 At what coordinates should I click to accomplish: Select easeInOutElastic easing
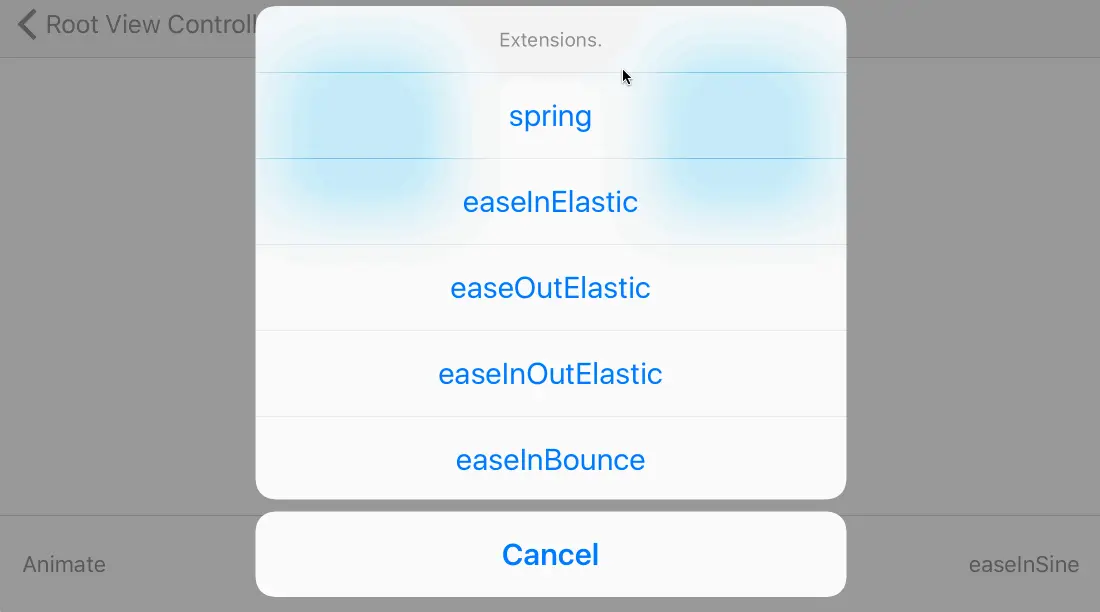coord(550,374)
